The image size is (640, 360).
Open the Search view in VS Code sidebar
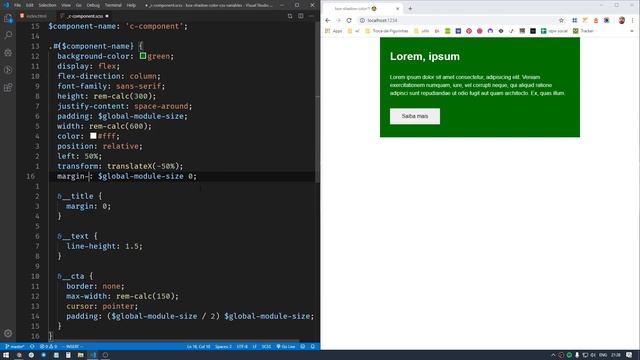pyautogui.click(x=8, y=36)
